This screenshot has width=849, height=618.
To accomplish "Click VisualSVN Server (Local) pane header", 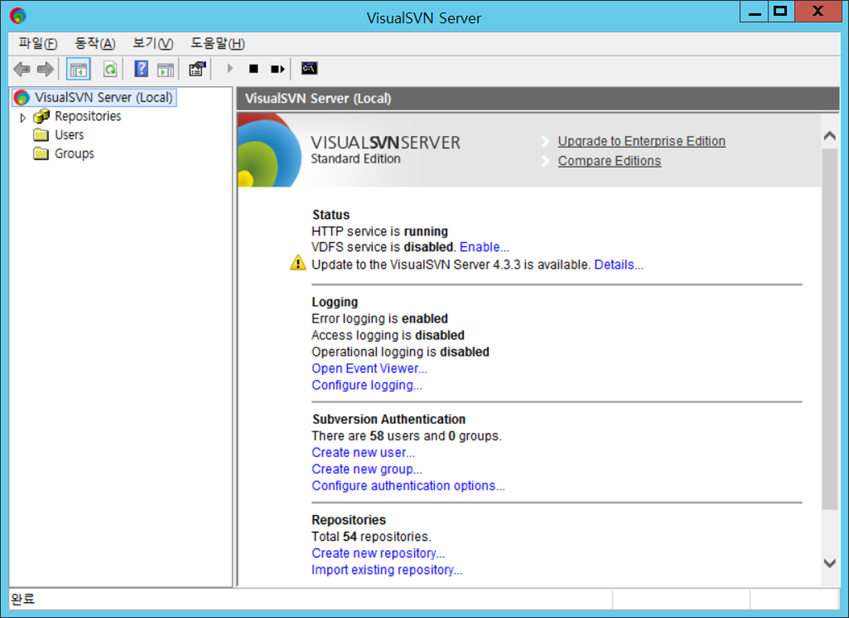I will [x=538, y=99].
